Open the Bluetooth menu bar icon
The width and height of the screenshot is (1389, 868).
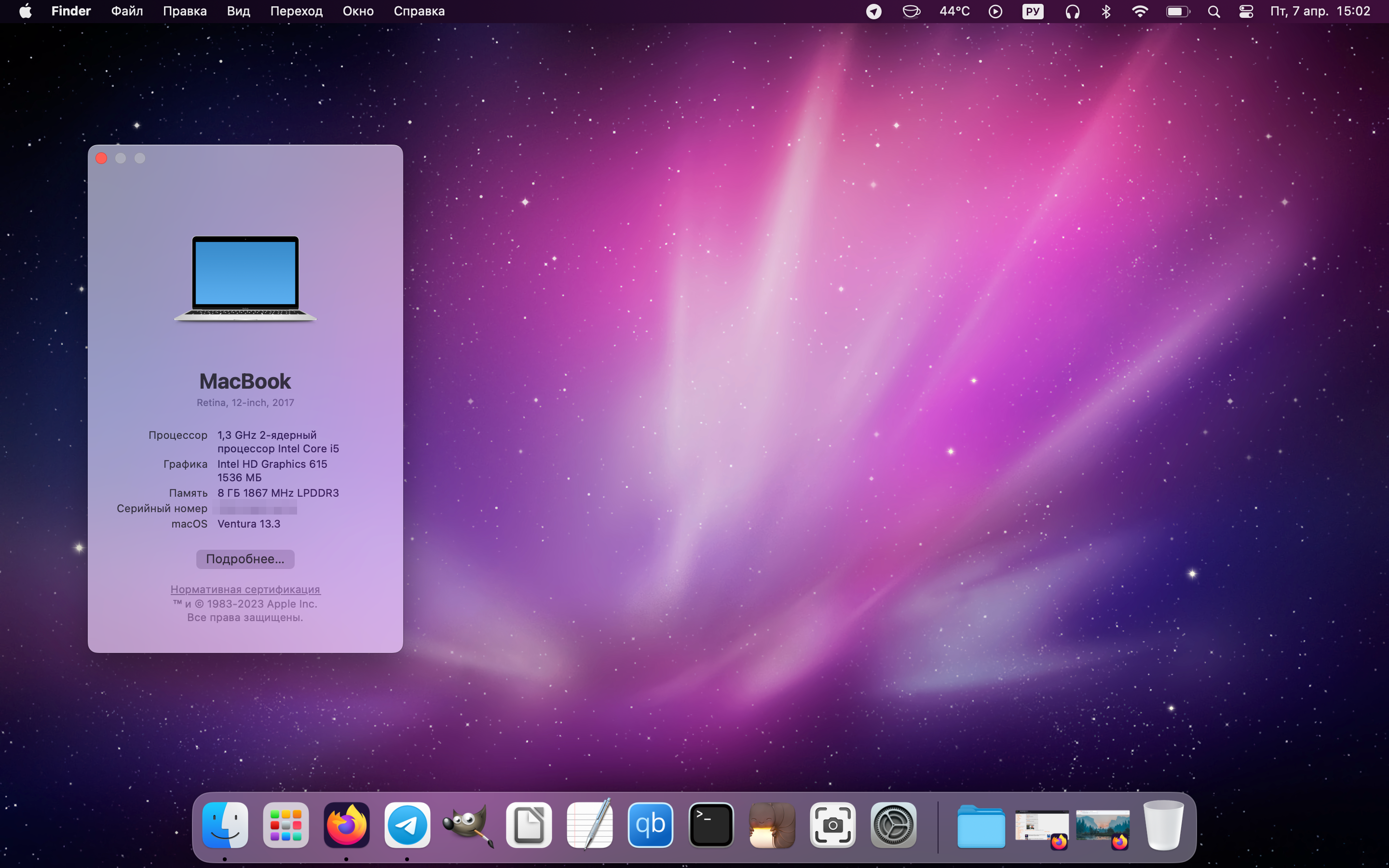coord(1106,12)
